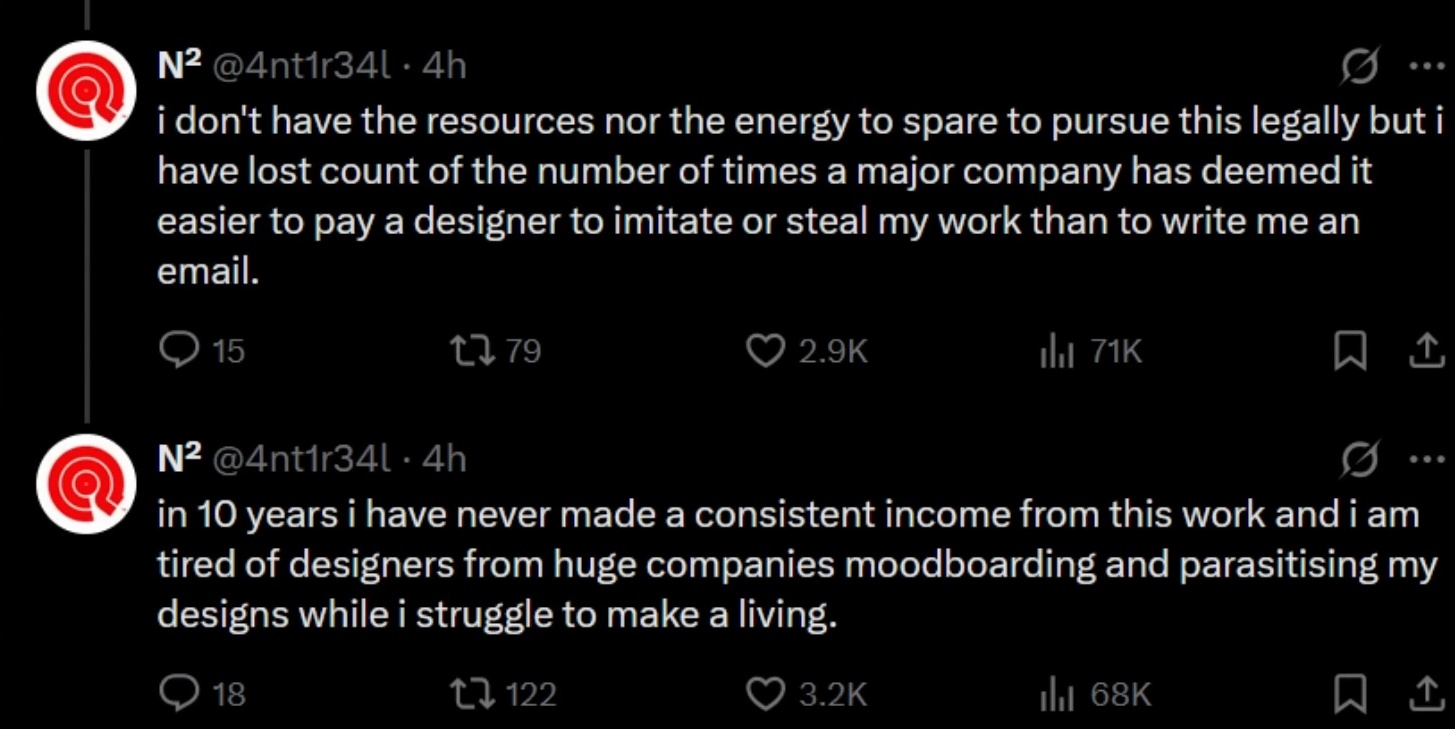The image size is (1455, 729).
Task: Bookmark the first tweet about stolen work
Action: (x=1350, y=351)
